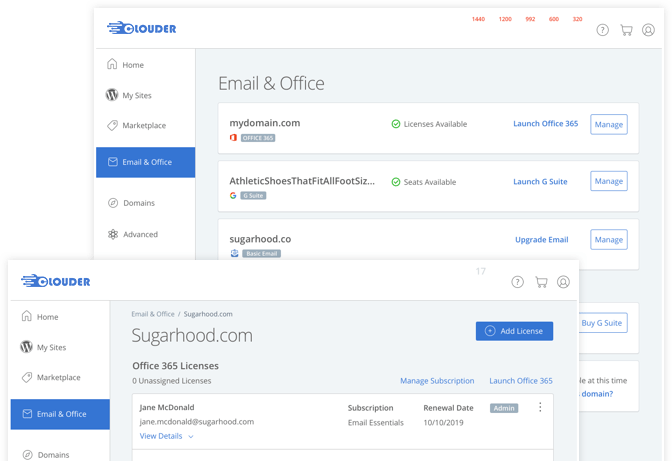The image size is (672, 461).
Task: Expand View Details for Jane McDonald
Action: (166, 436)
